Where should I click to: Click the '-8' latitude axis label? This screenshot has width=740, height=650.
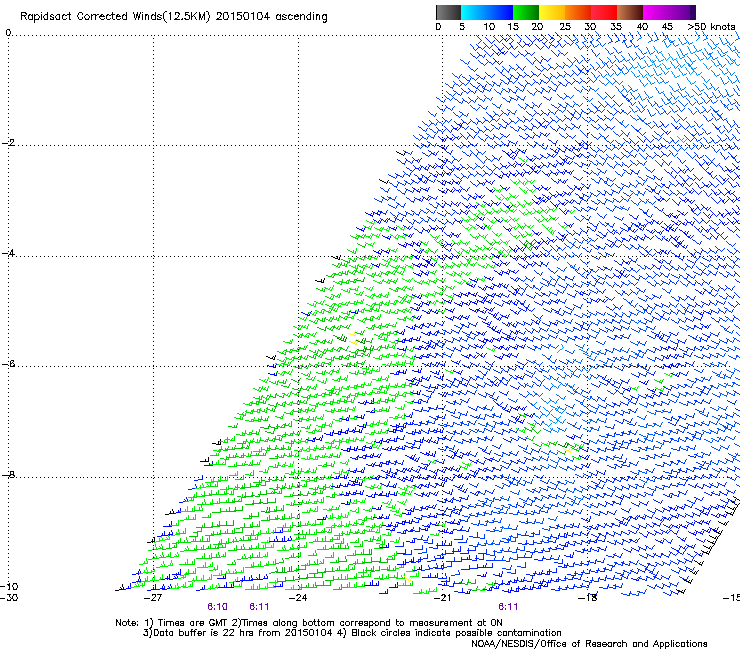pos(8,474)
